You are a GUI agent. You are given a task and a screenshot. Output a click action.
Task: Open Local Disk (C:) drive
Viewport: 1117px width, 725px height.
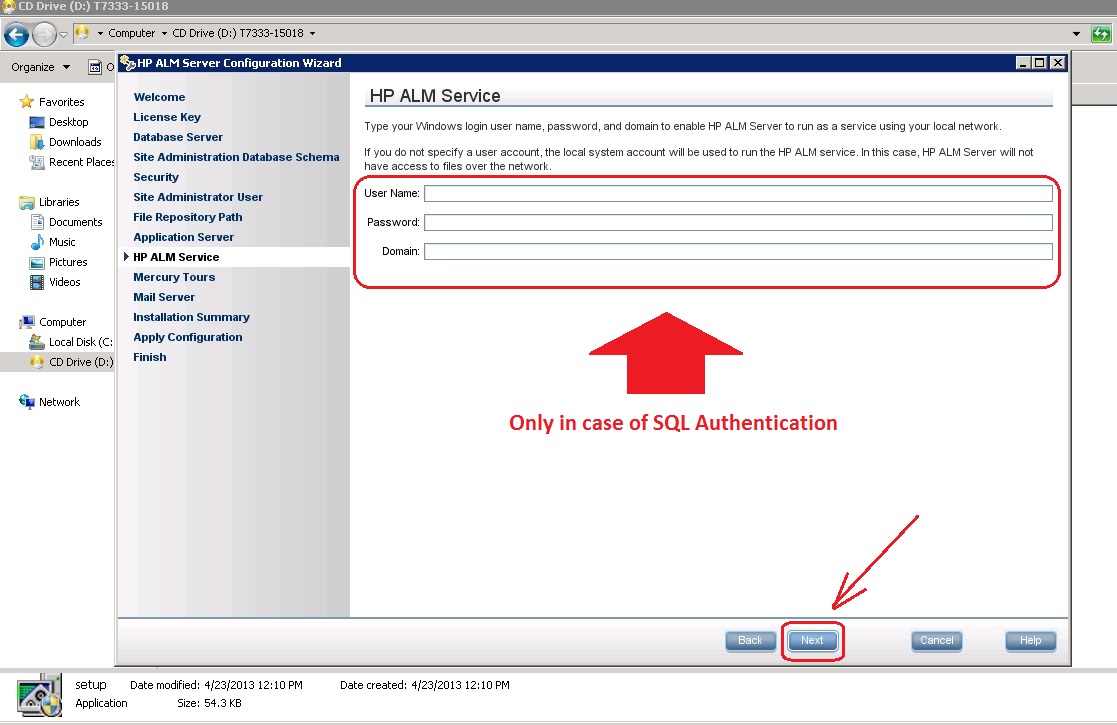click(x=80, y=342)
